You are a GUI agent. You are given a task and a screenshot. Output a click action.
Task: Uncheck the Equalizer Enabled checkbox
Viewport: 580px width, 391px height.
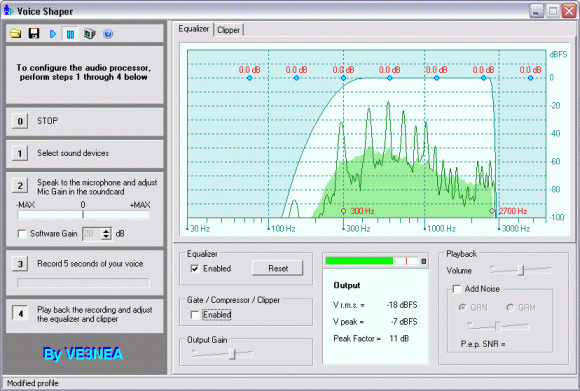point(195,269)
